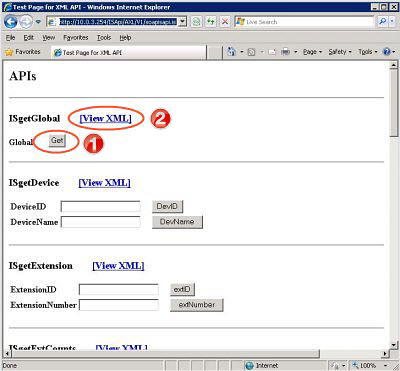Click horizontal scrollbar left arrow

7,353
